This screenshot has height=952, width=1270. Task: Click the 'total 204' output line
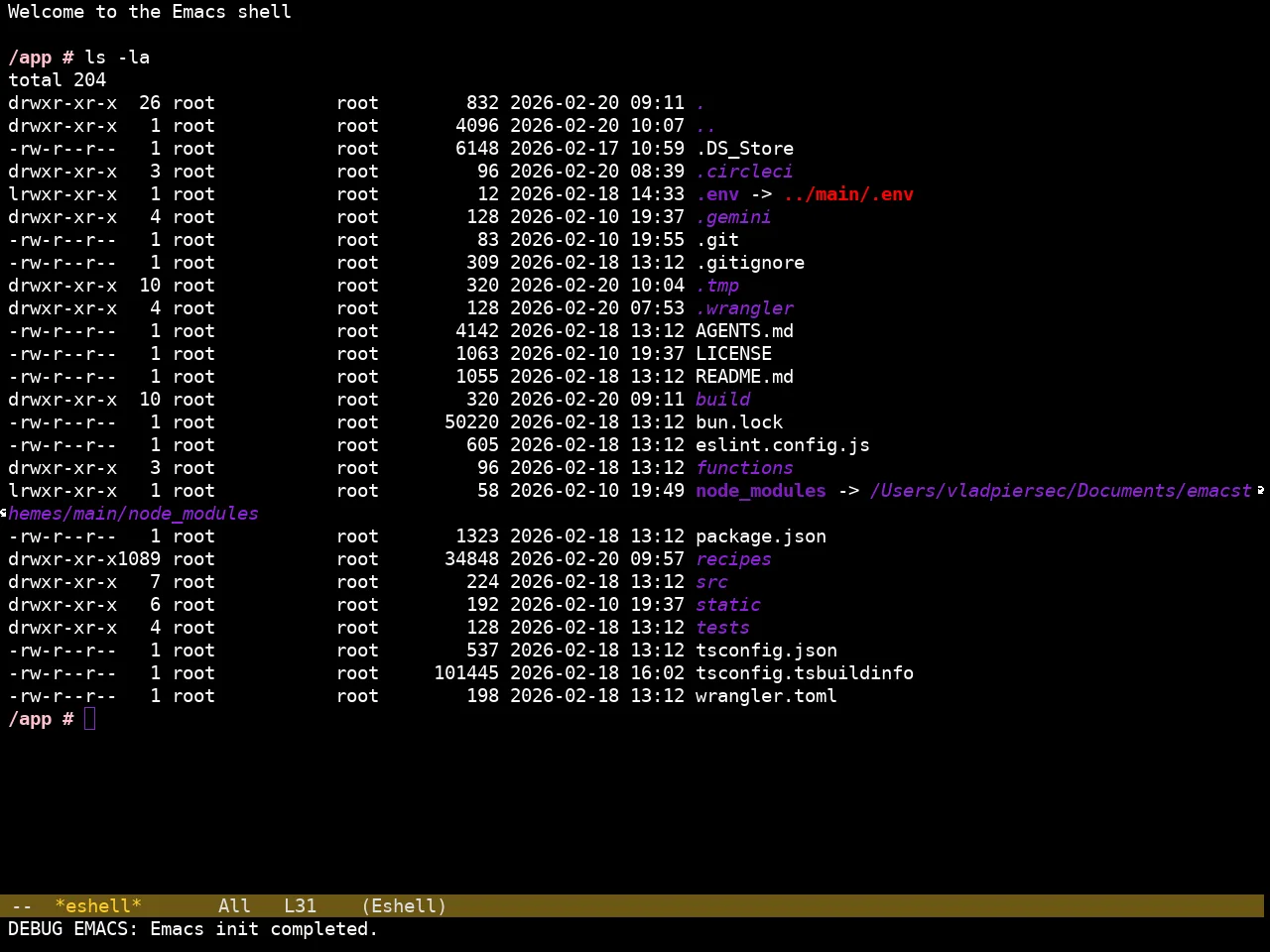click(57, 80)
